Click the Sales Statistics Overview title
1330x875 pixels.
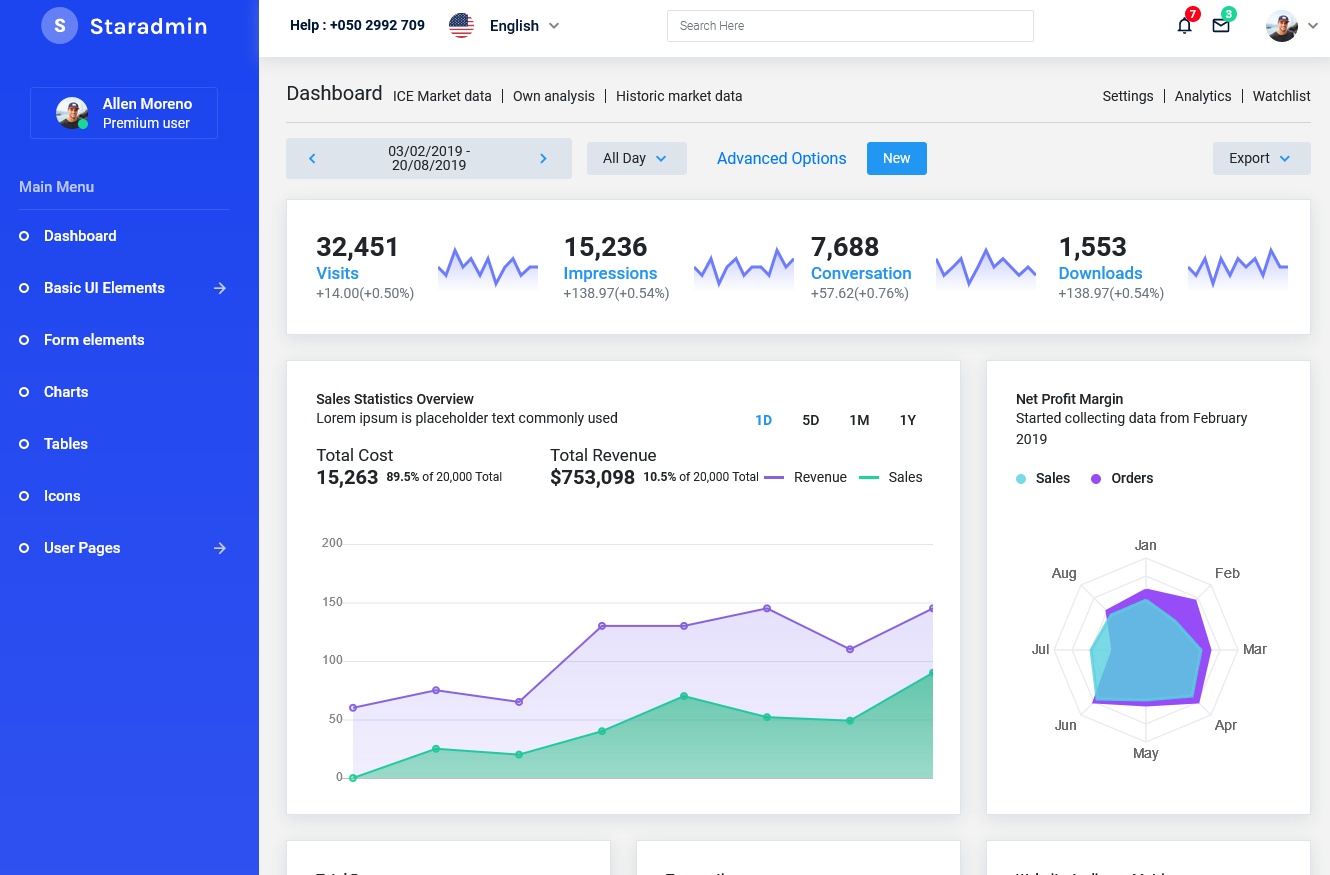tap(395, 399)
